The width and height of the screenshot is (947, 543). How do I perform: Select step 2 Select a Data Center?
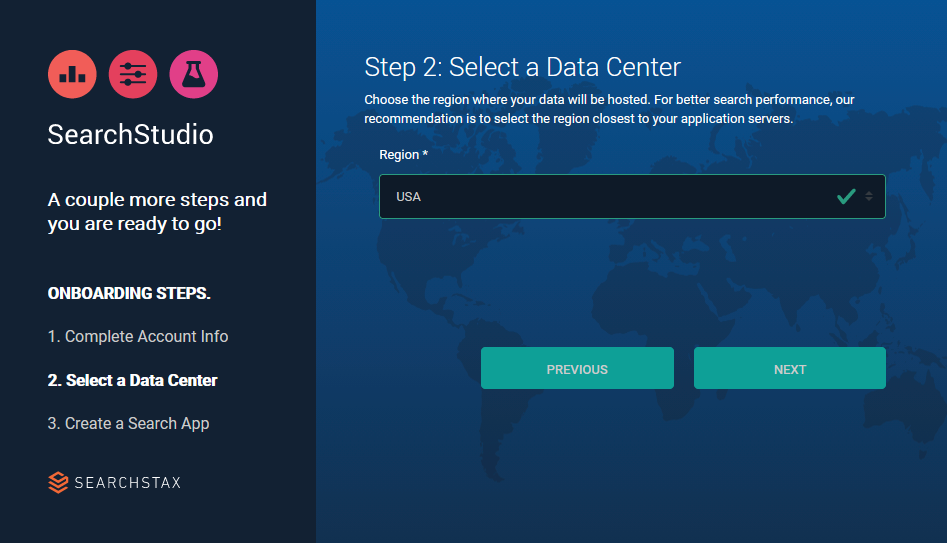tap(132, 381)
